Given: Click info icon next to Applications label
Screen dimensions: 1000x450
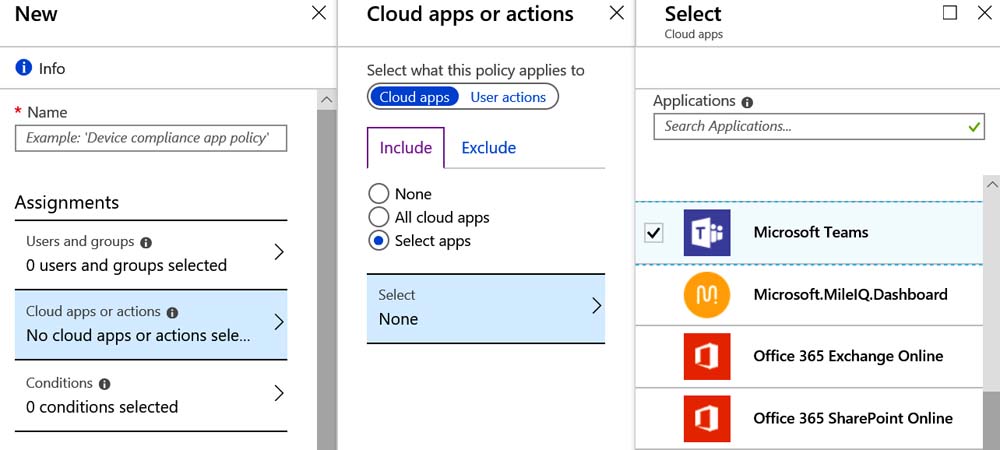Looking at the screenshot, I should [x=747, y=102].
